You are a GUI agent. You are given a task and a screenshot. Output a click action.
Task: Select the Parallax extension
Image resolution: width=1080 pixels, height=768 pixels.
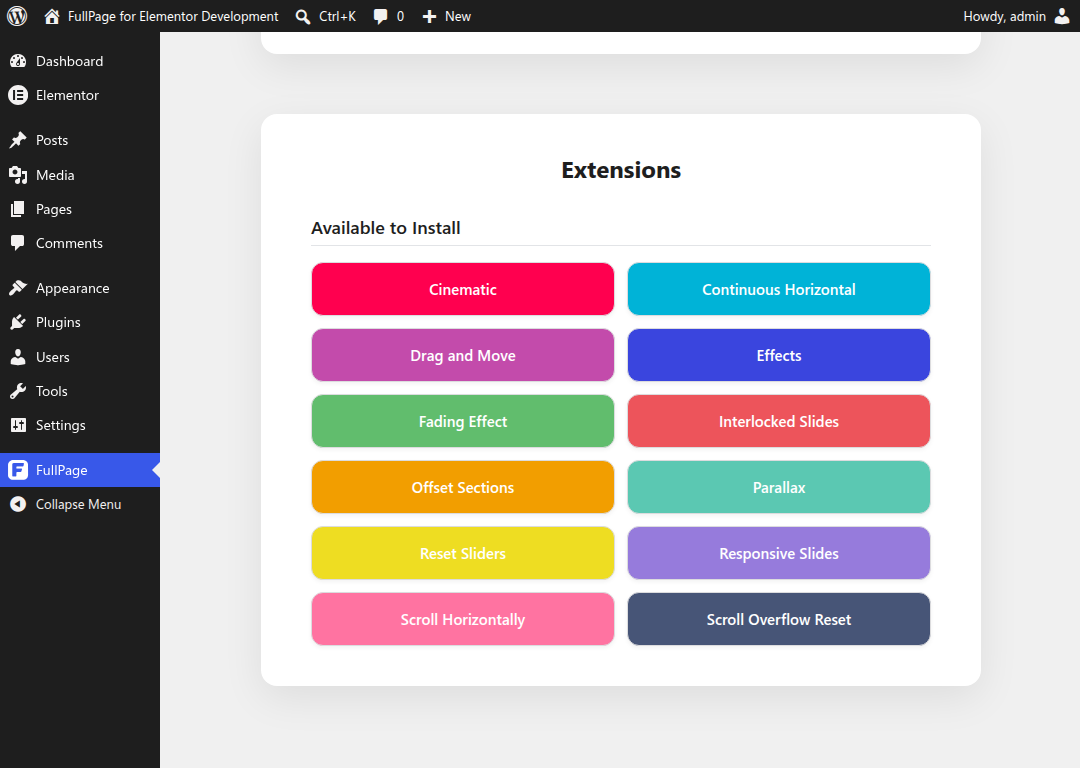pos(779,488)
